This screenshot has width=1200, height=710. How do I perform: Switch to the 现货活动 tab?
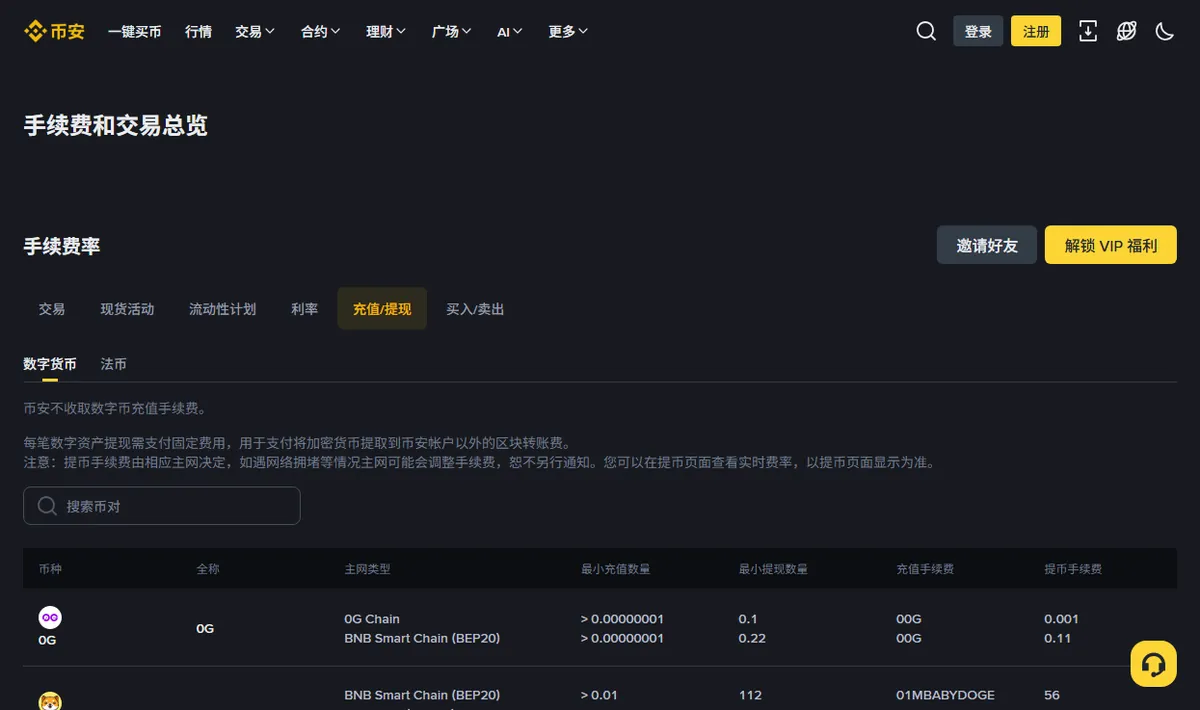point(127,309)
